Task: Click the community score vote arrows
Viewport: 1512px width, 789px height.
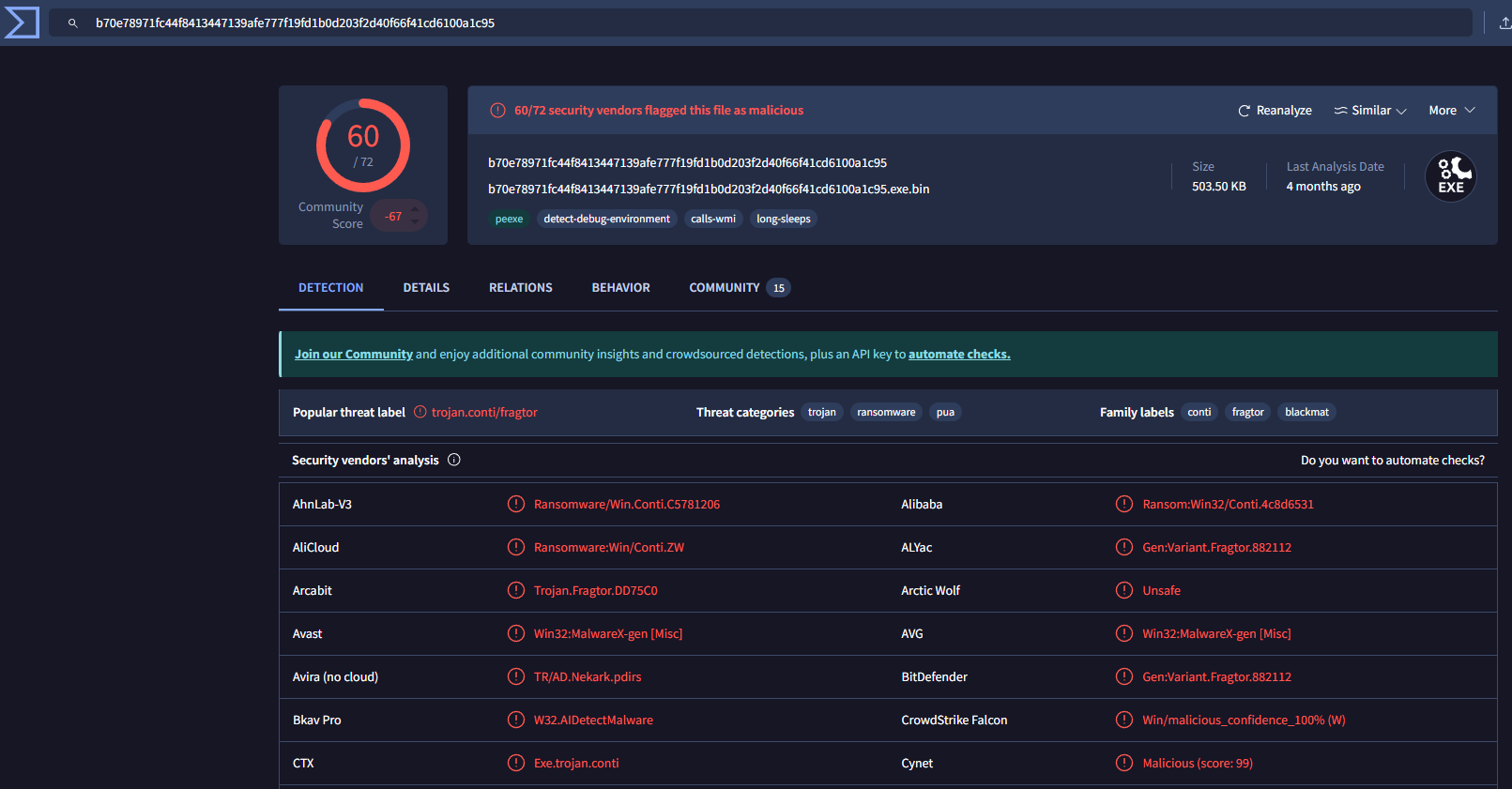Action: (415, 216)
